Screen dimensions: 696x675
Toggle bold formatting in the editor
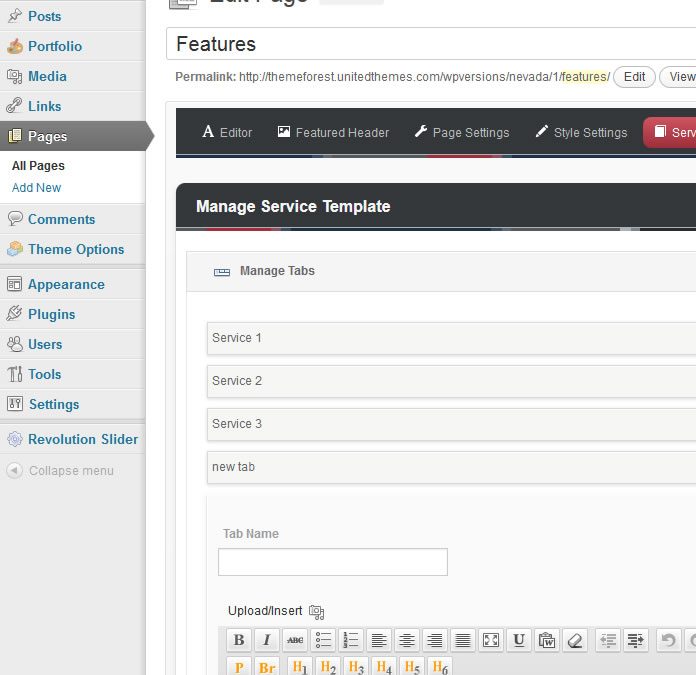coord(239,641)
